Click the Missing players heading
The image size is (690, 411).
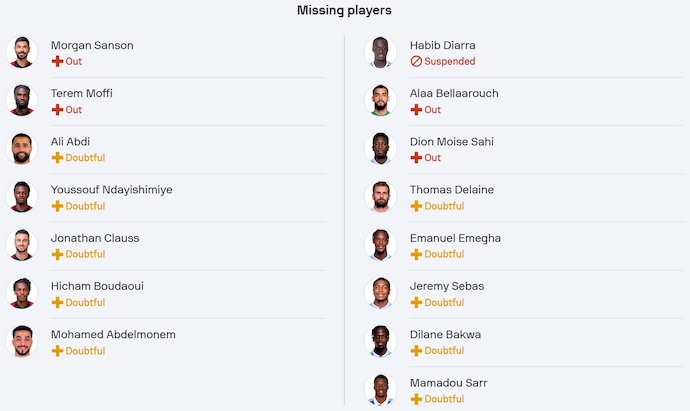coord(344,10)
